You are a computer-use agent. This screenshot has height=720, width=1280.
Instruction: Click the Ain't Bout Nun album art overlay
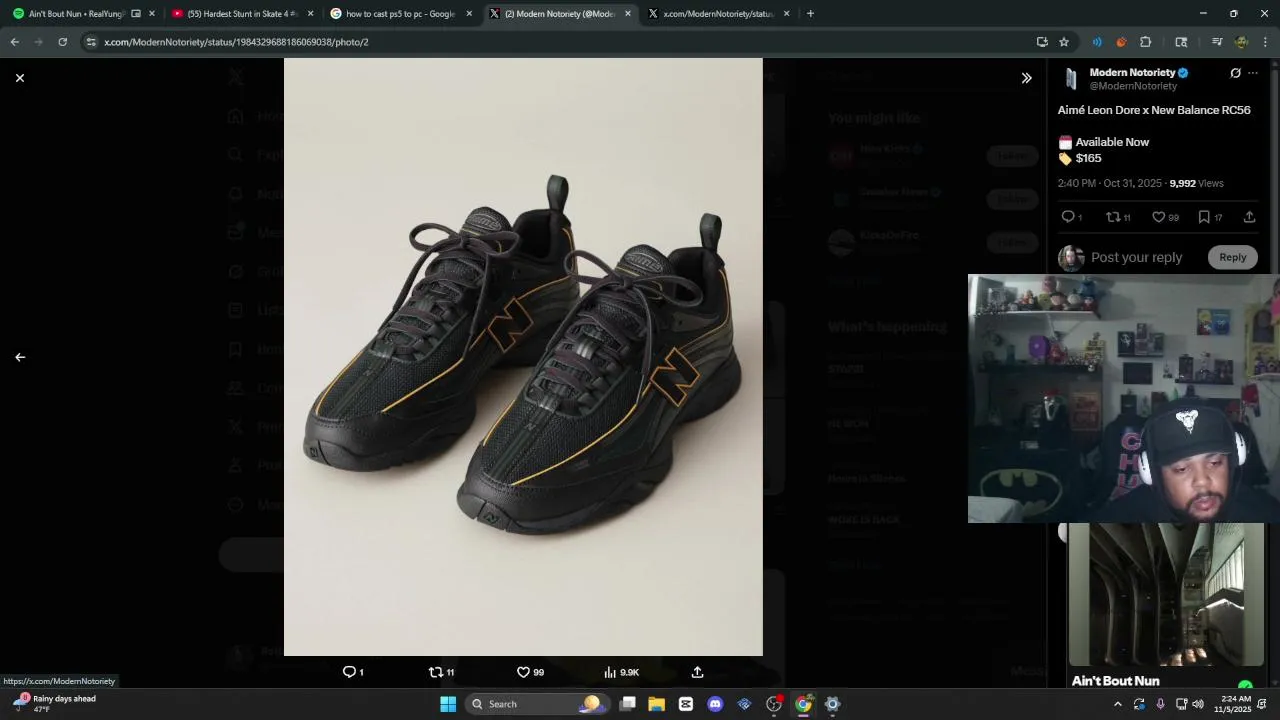[x=1166, y=594]
